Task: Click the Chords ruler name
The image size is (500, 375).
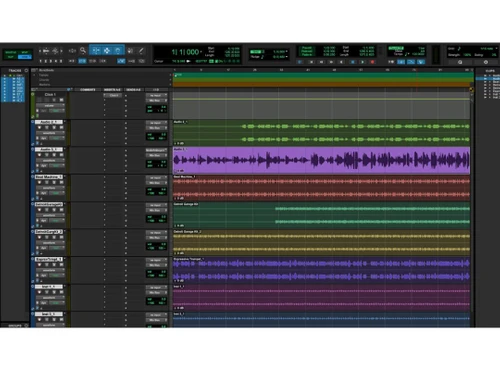Action: [x=44, y=80]
